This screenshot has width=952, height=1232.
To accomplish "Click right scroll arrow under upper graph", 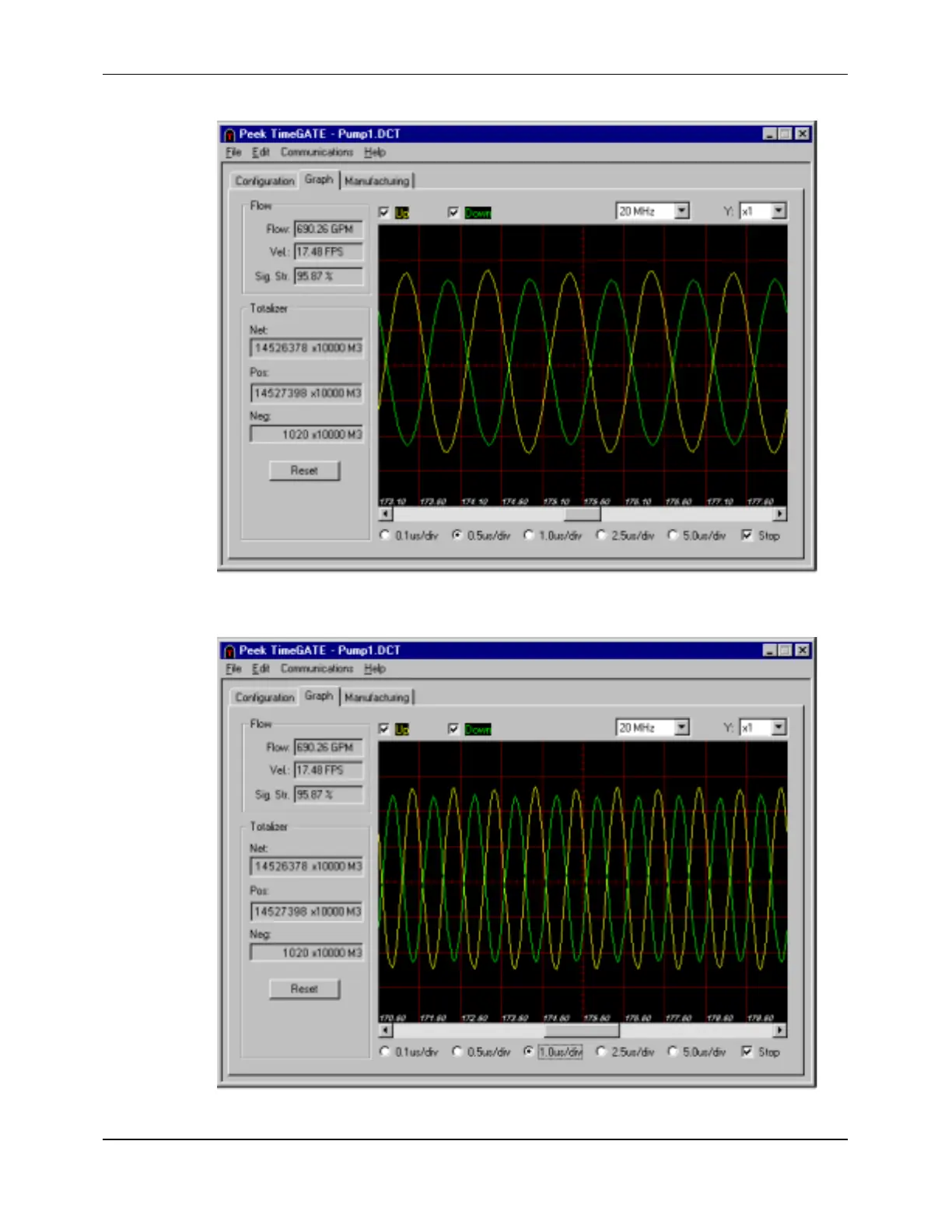I will (779, 514).
